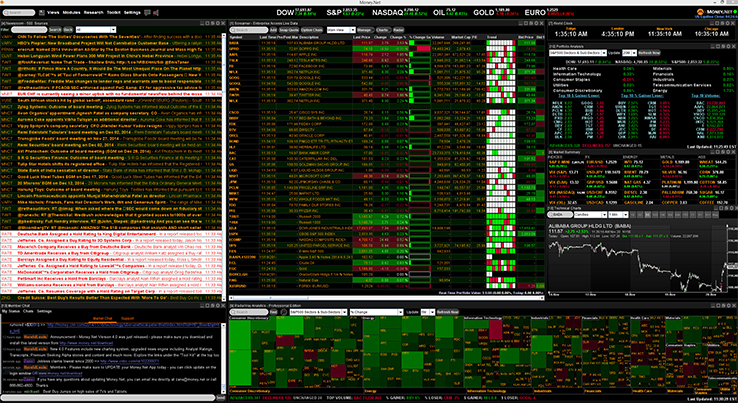Open My Status menu in Member Chat
This screenshot has width=738, height=403.
(10, 311)
